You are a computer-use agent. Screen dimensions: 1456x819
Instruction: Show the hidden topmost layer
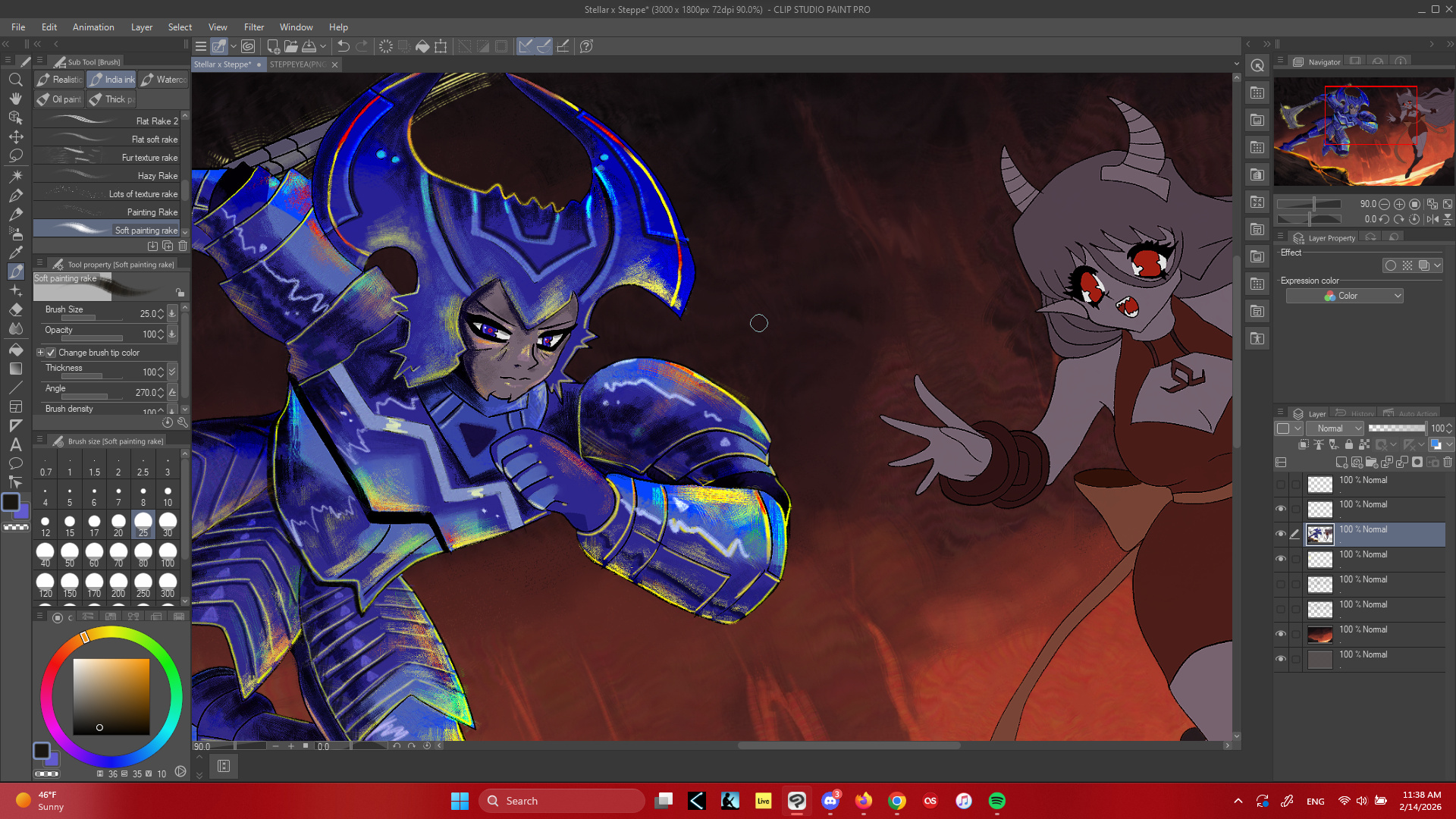(1281, 484)
